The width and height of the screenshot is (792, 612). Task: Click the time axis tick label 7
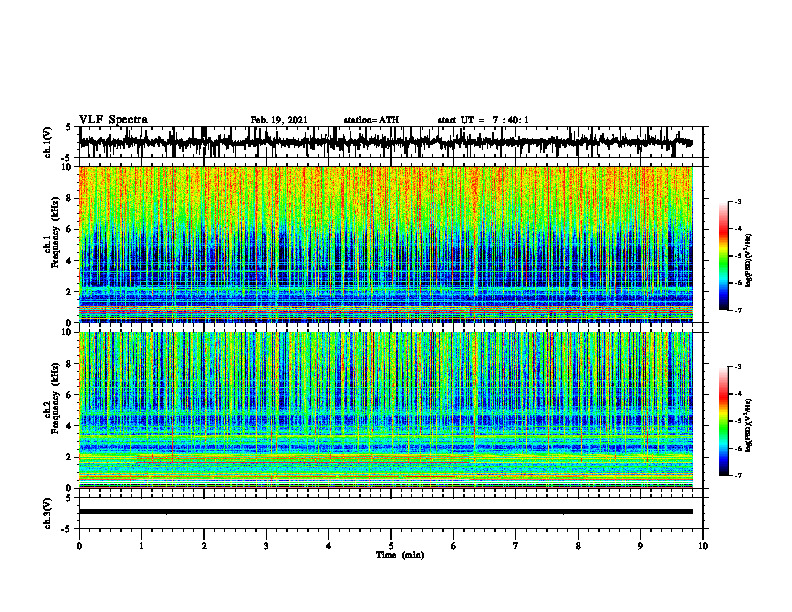[x=516, y=546]
